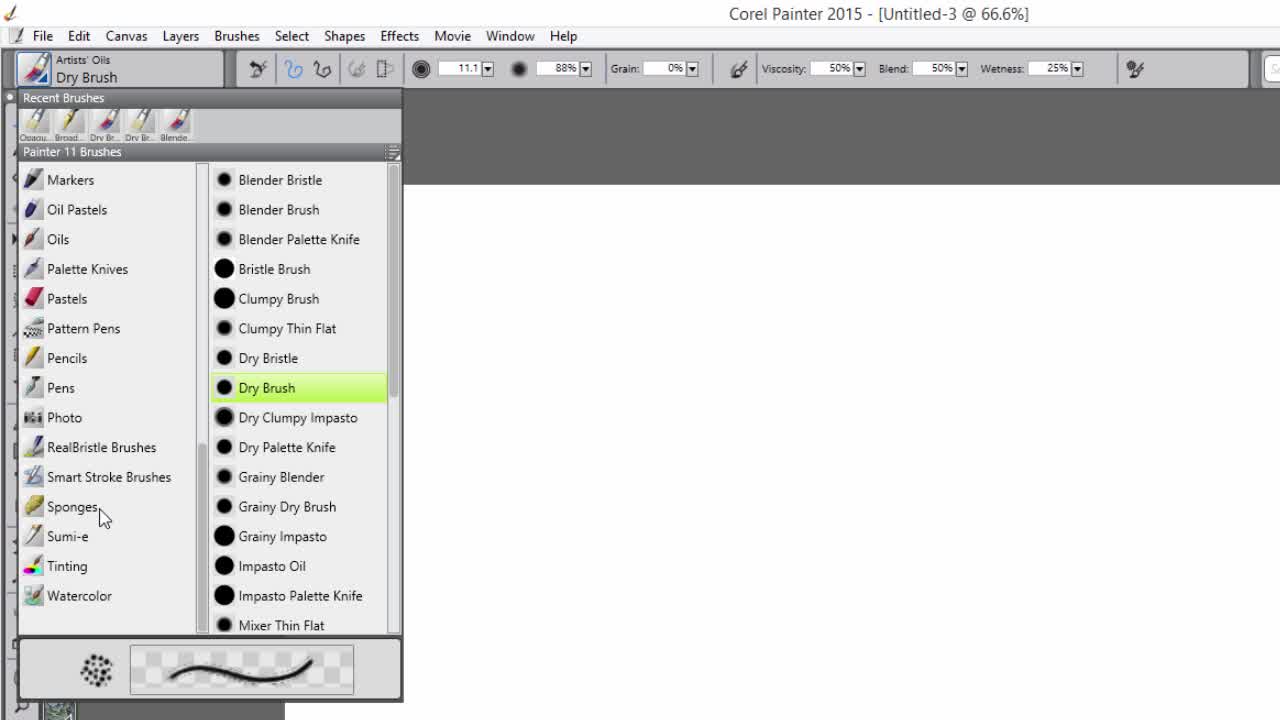The image size is (1280, 720).
Task: Click the brush selector icon for Dry Brush
Action: pyautogui.click(x=35, y=69)
